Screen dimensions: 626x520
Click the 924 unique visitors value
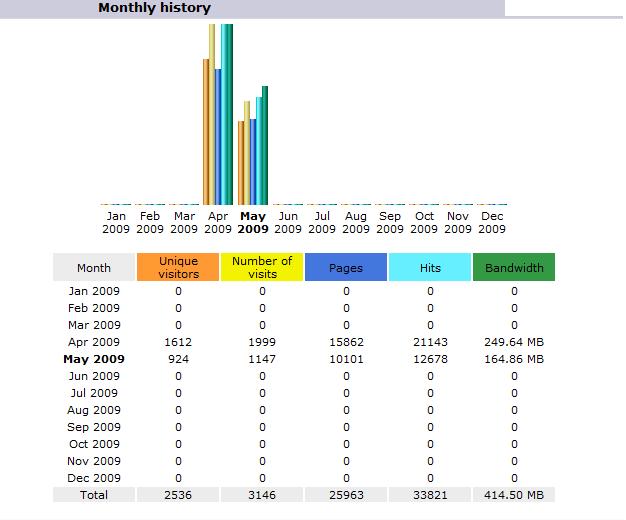tap(178, 359)
